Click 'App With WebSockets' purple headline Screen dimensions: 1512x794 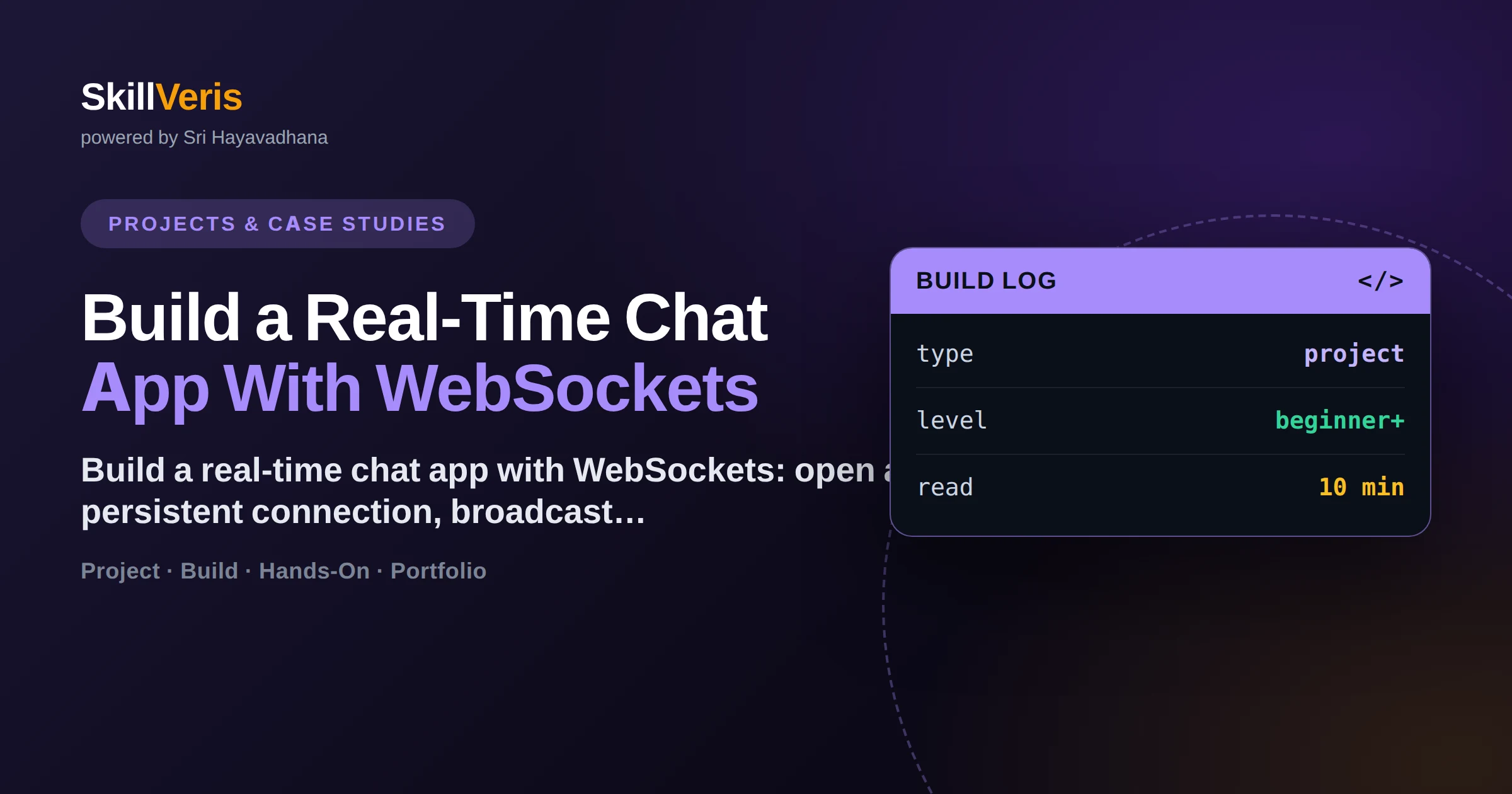click(420, 389)
